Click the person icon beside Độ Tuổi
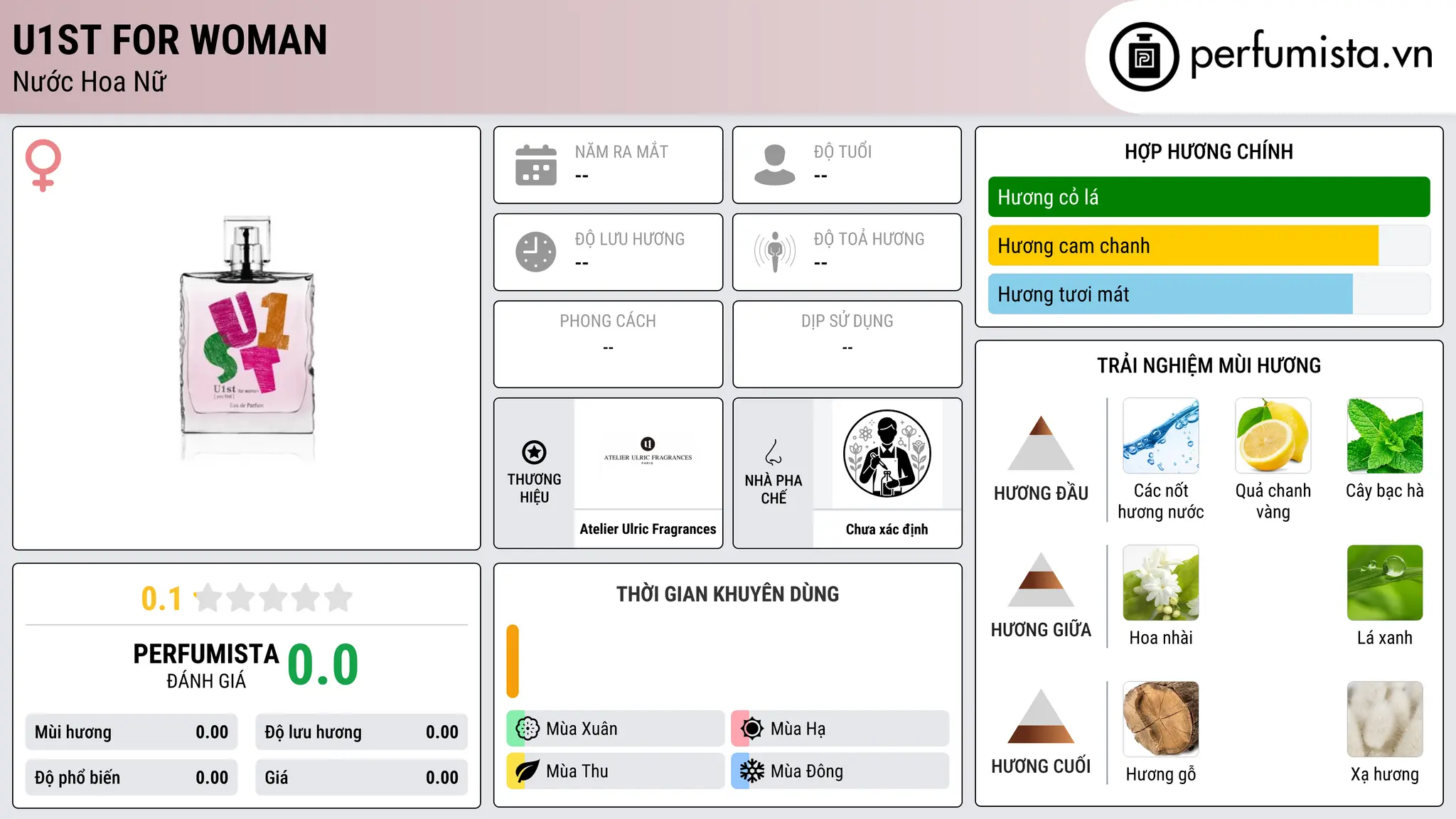 tap(775, 165)
